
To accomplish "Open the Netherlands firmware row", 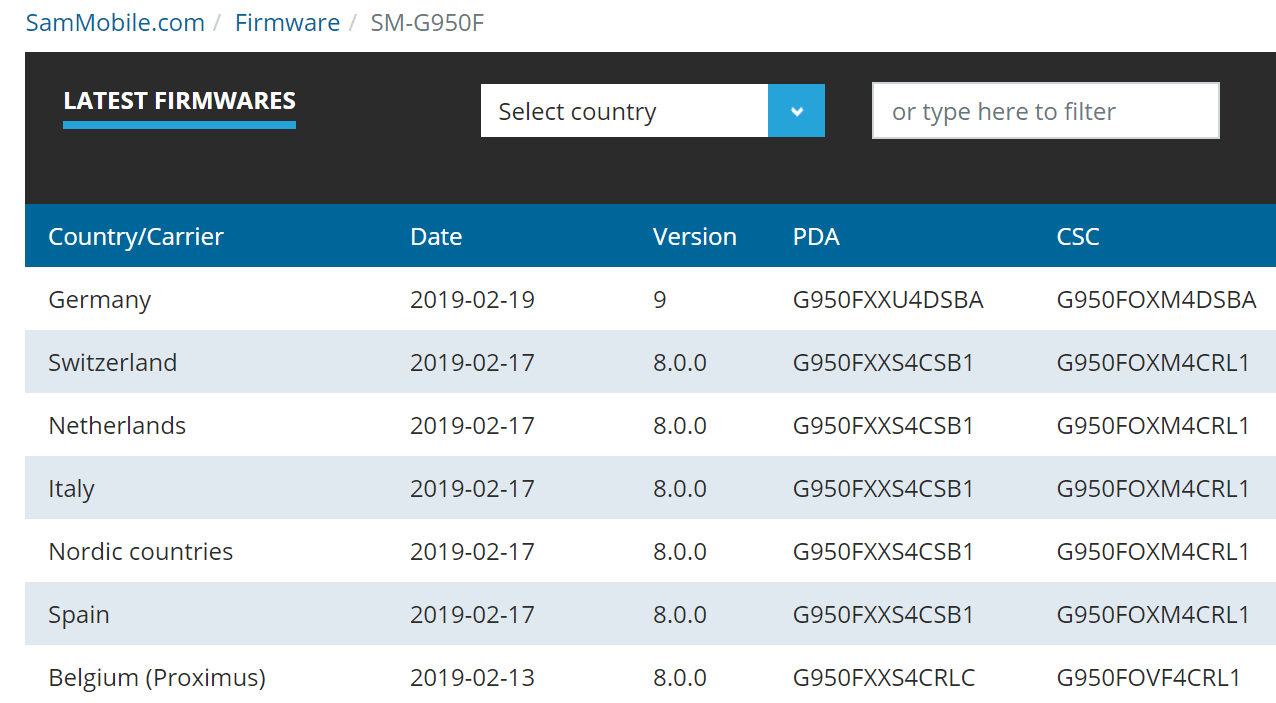I will click(650, 425).
